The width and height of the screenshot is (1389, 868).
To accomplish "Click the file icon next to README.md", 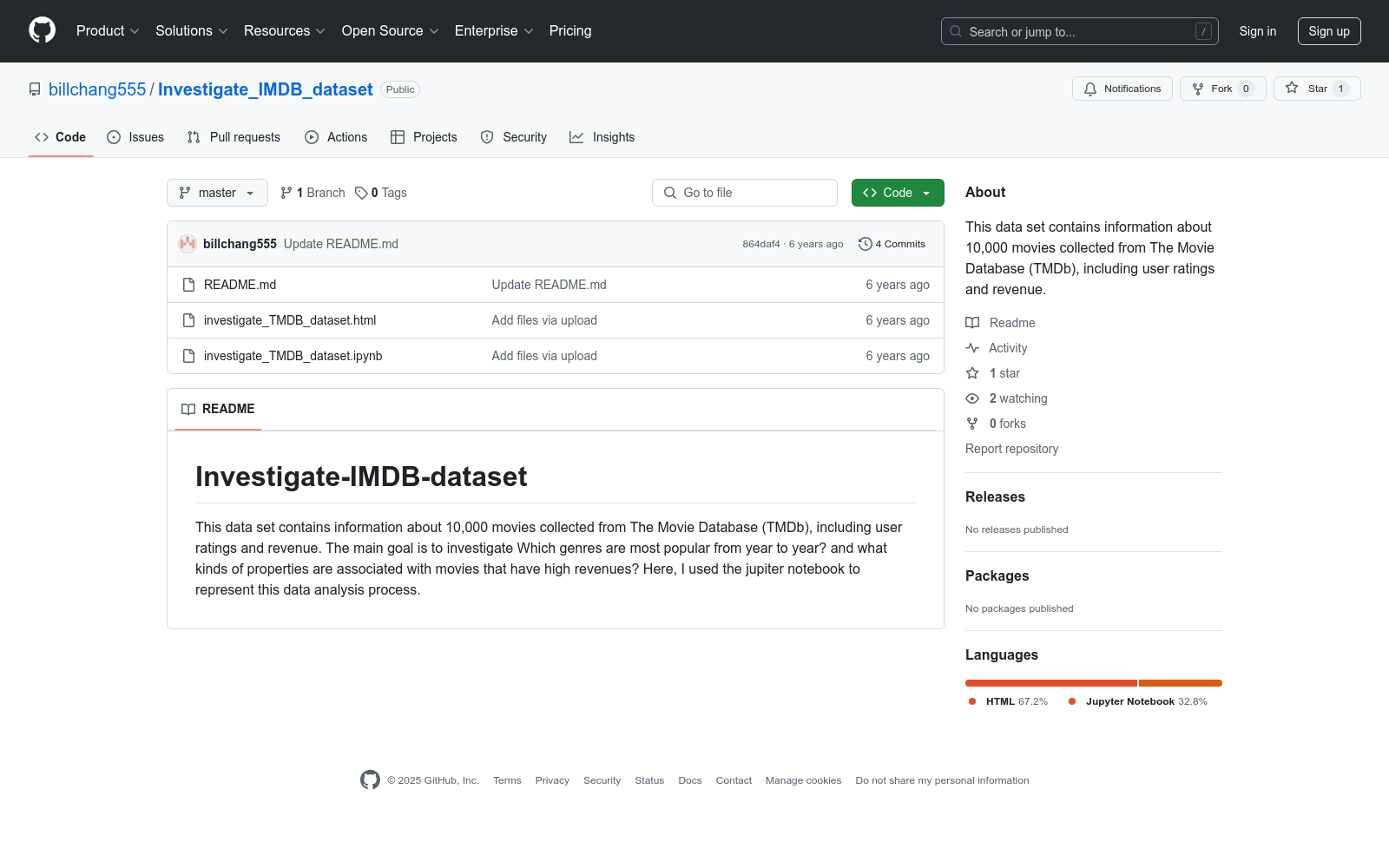I will click(x=188, y=285).
